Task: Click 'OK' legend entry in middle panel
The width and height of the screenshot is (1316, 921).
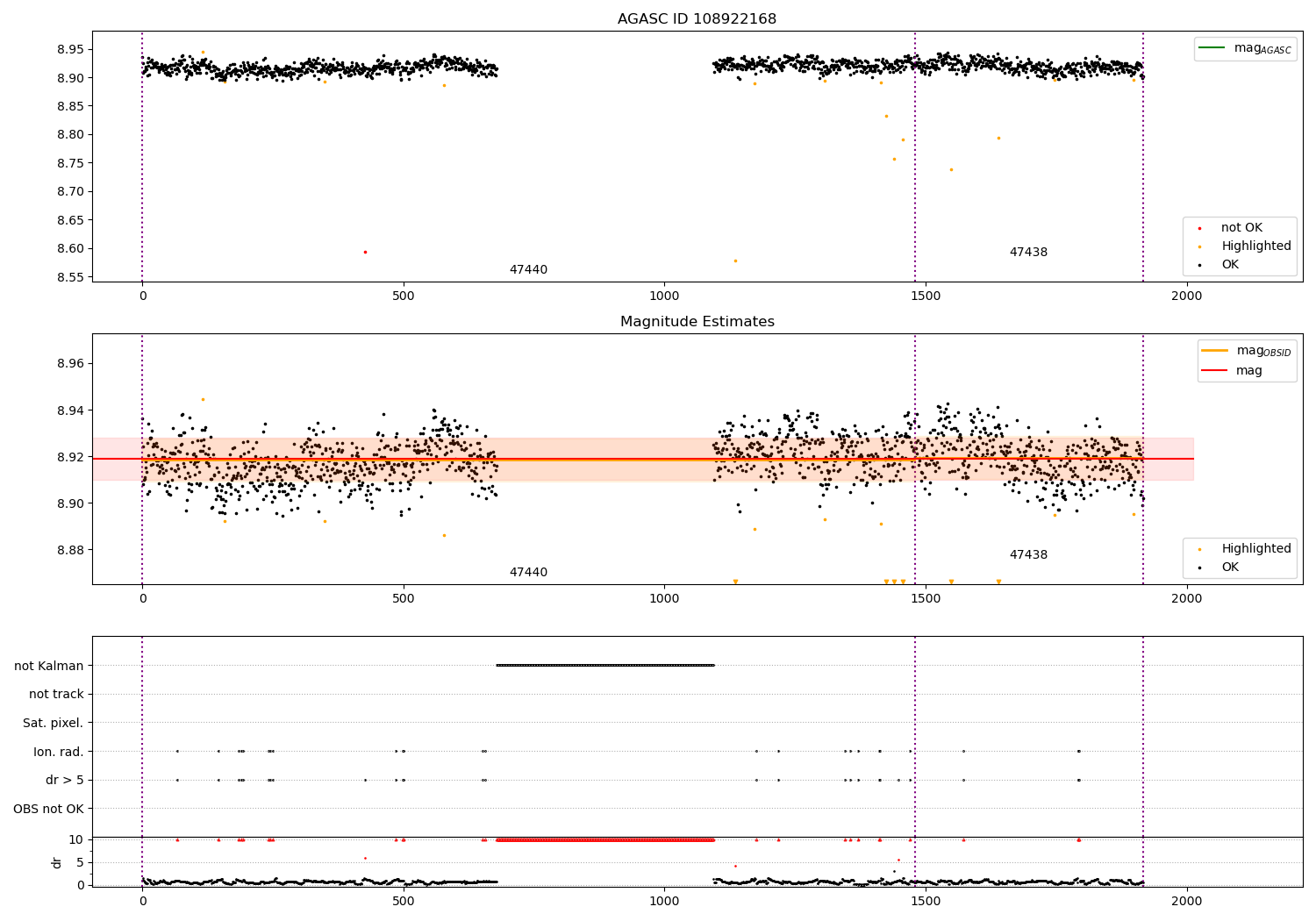Action: coord(1230,568)
